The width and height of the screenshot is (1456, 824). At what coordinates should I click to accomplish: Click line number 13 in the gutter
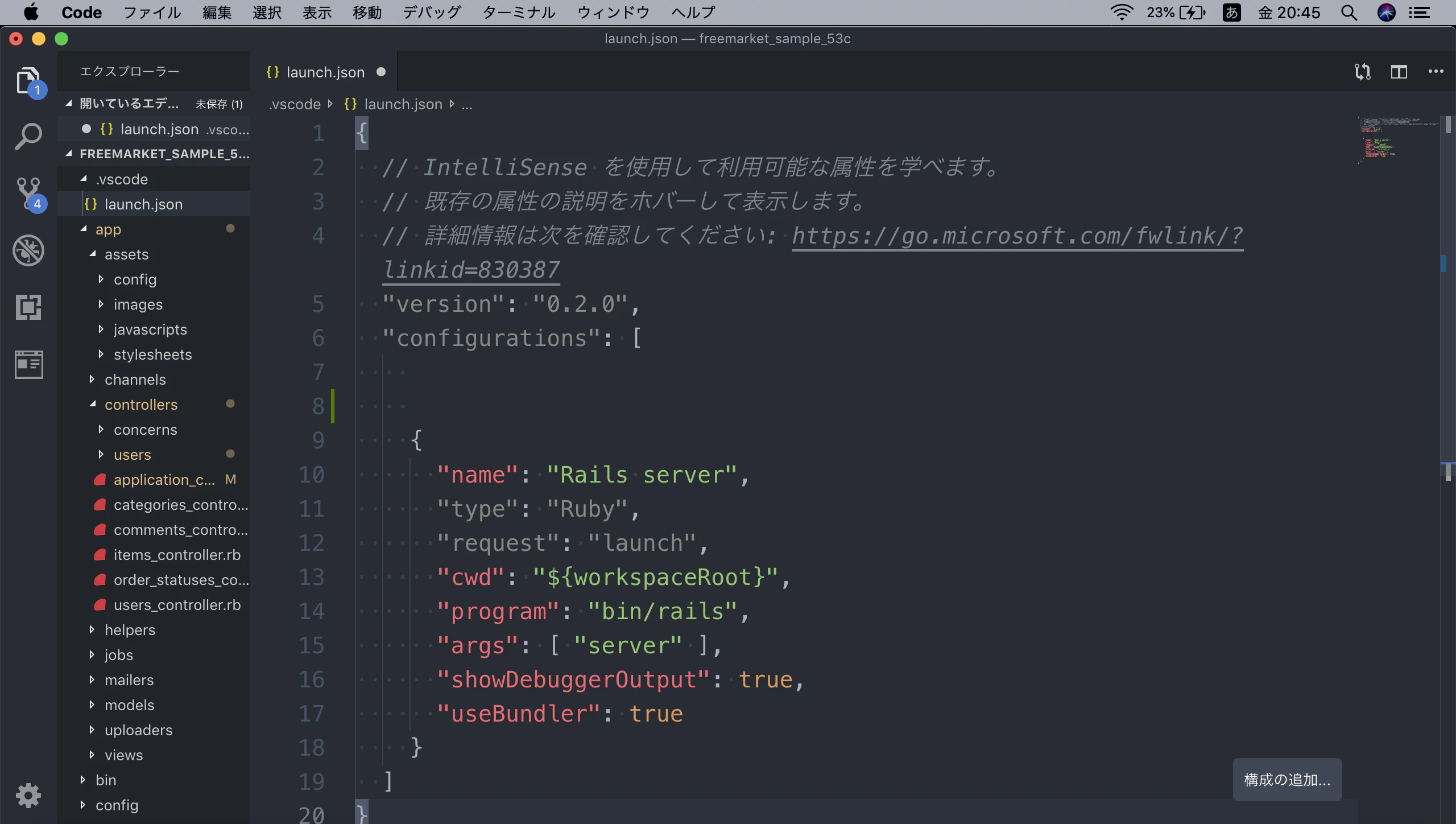[x=312, y=577]
